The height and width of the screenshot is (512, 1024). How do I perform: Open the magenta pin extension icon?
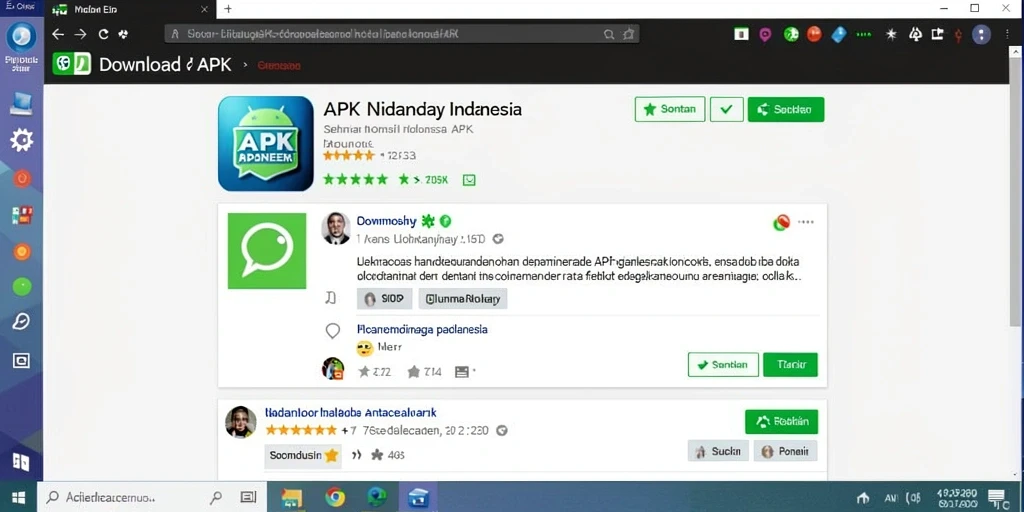click(765, 35)
